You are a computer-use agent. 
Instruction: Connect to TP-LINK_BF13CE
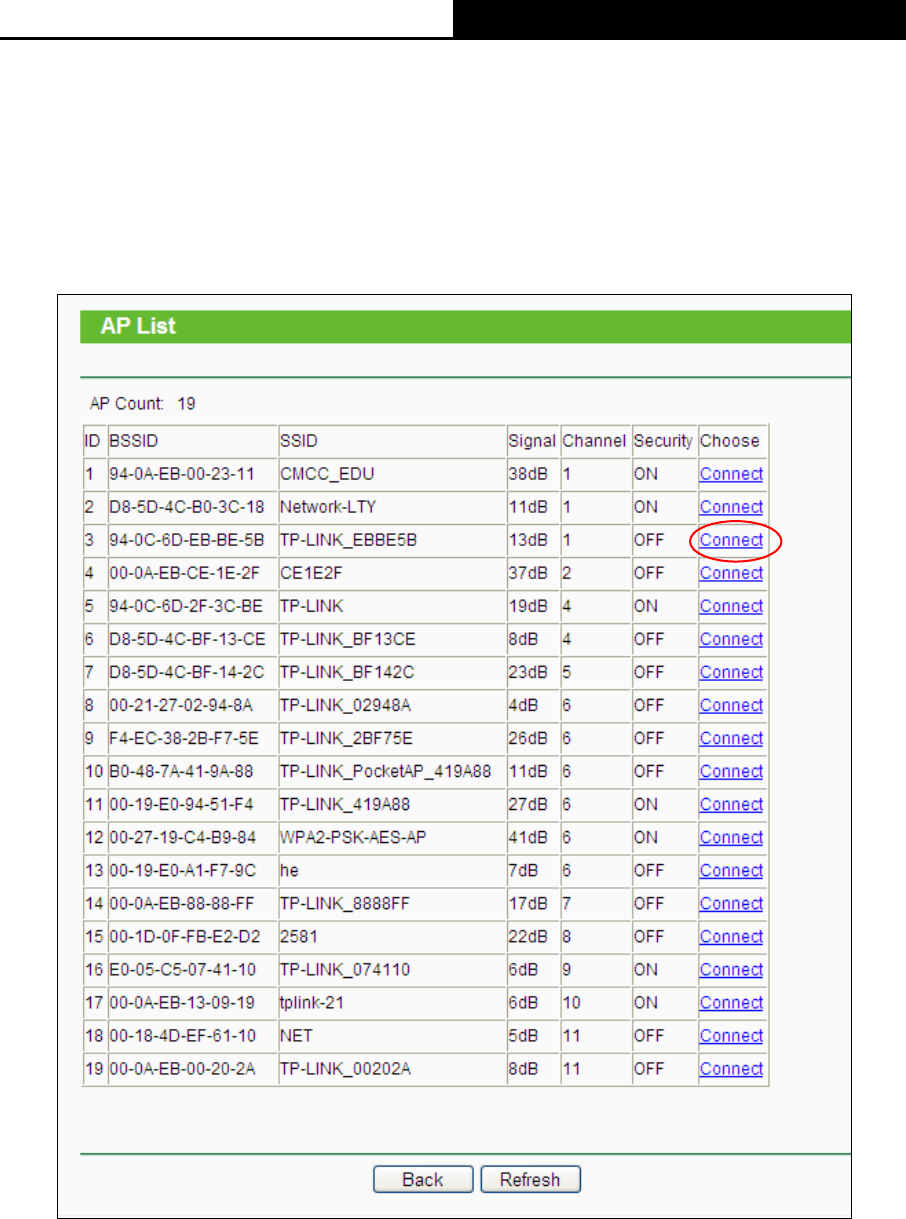click(731, 639)
